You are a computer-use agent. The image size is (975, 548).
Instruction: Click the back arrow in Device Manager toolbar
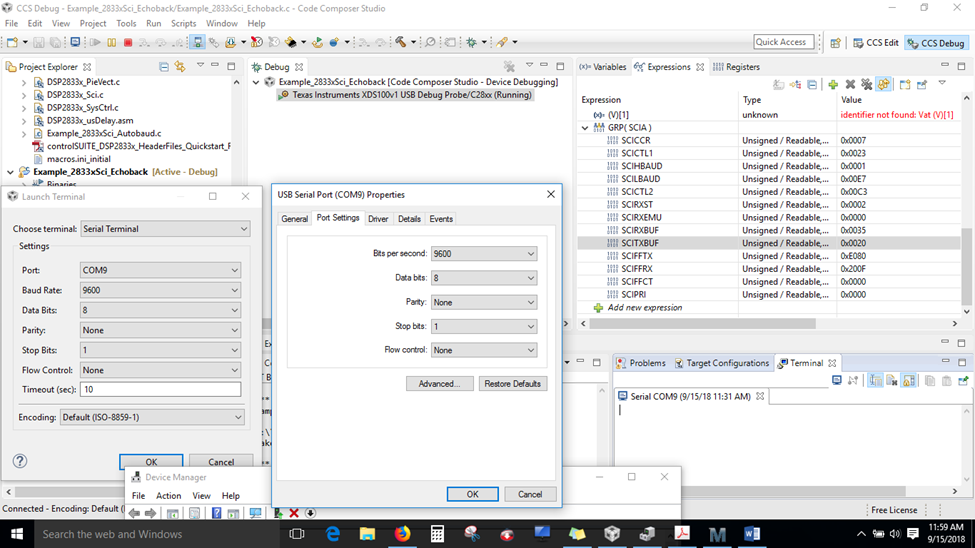(134, 513)
